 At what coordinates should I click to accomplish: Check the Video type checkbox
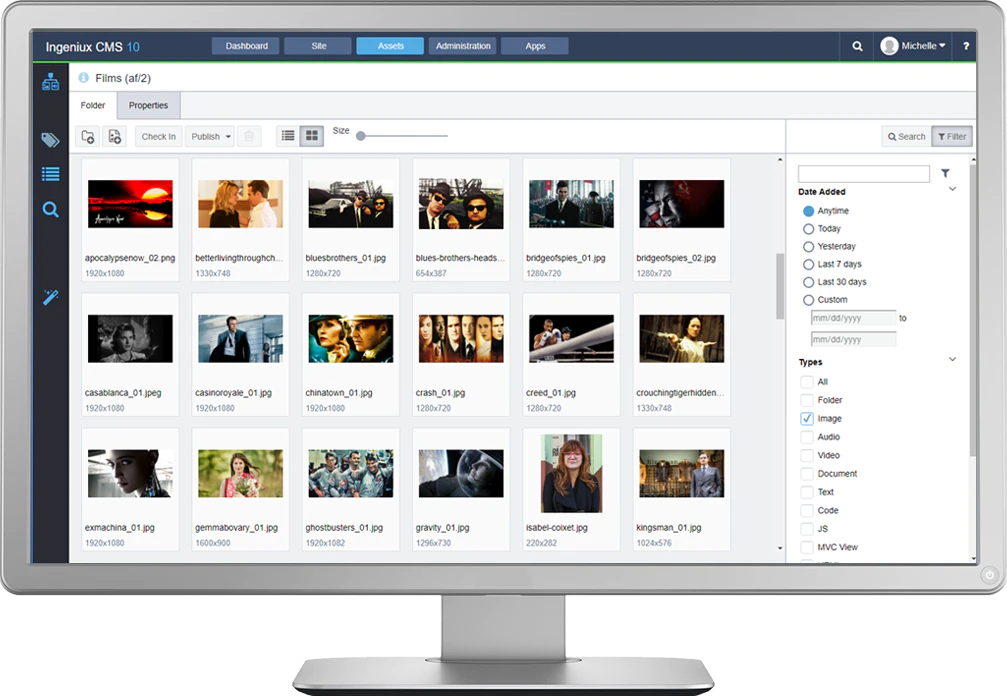tap(807, 455)
